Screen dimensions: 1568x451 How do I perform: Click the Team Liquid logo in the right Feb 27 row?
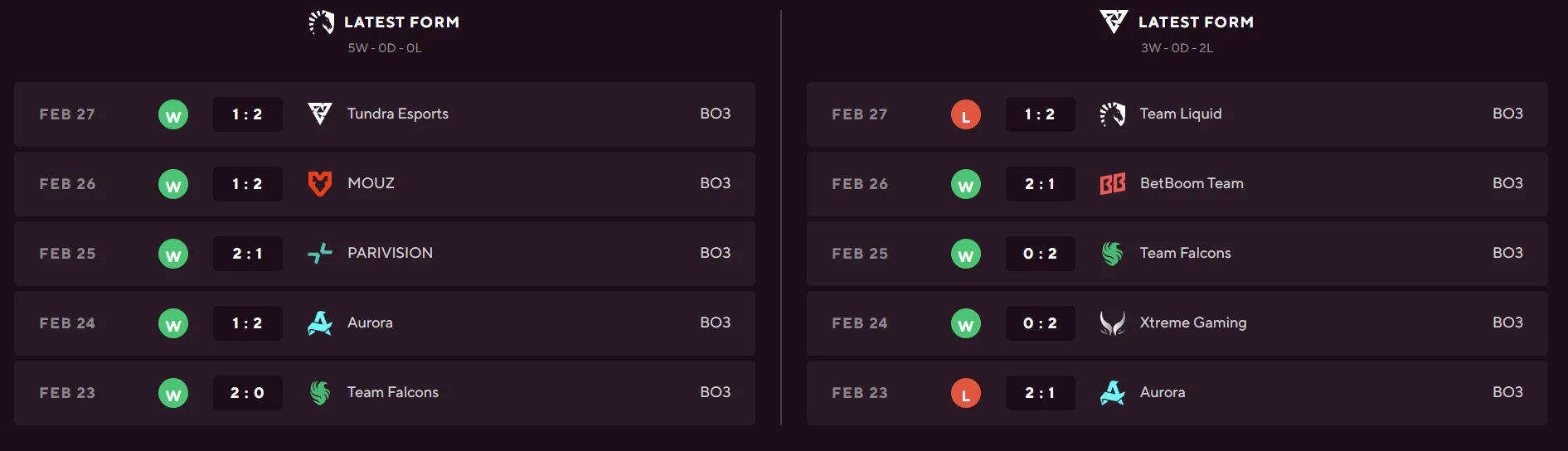[x=1113, y=114]
